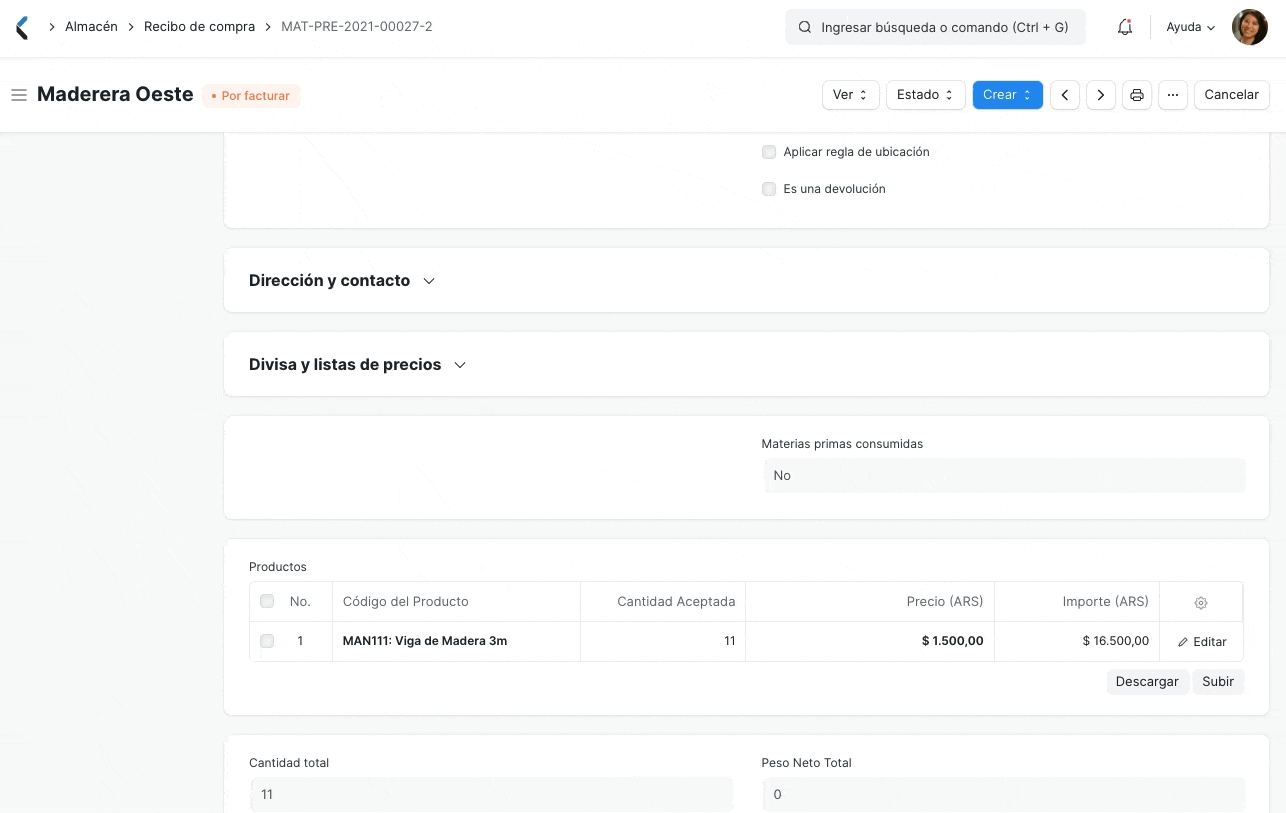Focus the search or command input
The width and height of the screenshot is (1286, 813).
tap(935, 27)
